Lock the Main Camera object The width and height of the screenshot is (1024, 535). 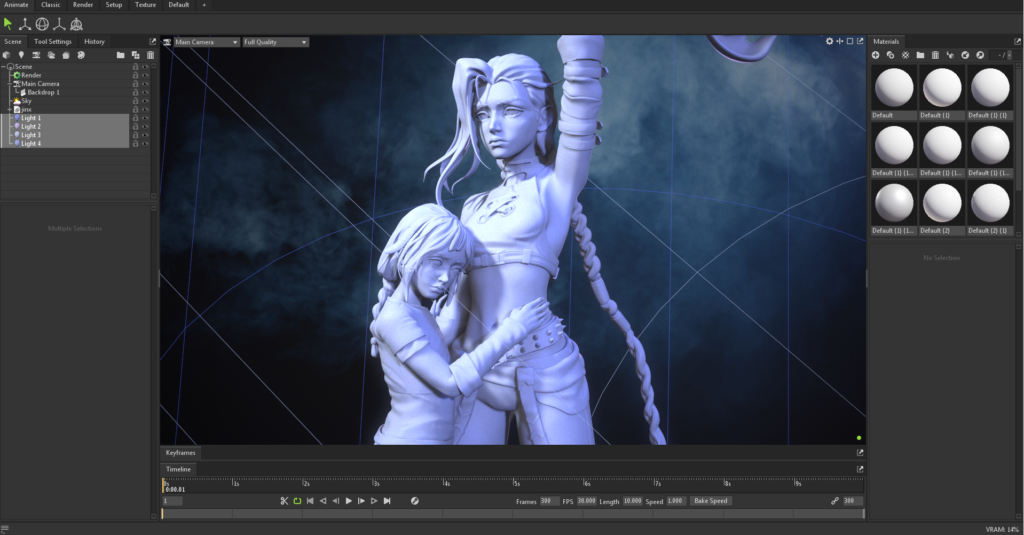coord(136,84)
